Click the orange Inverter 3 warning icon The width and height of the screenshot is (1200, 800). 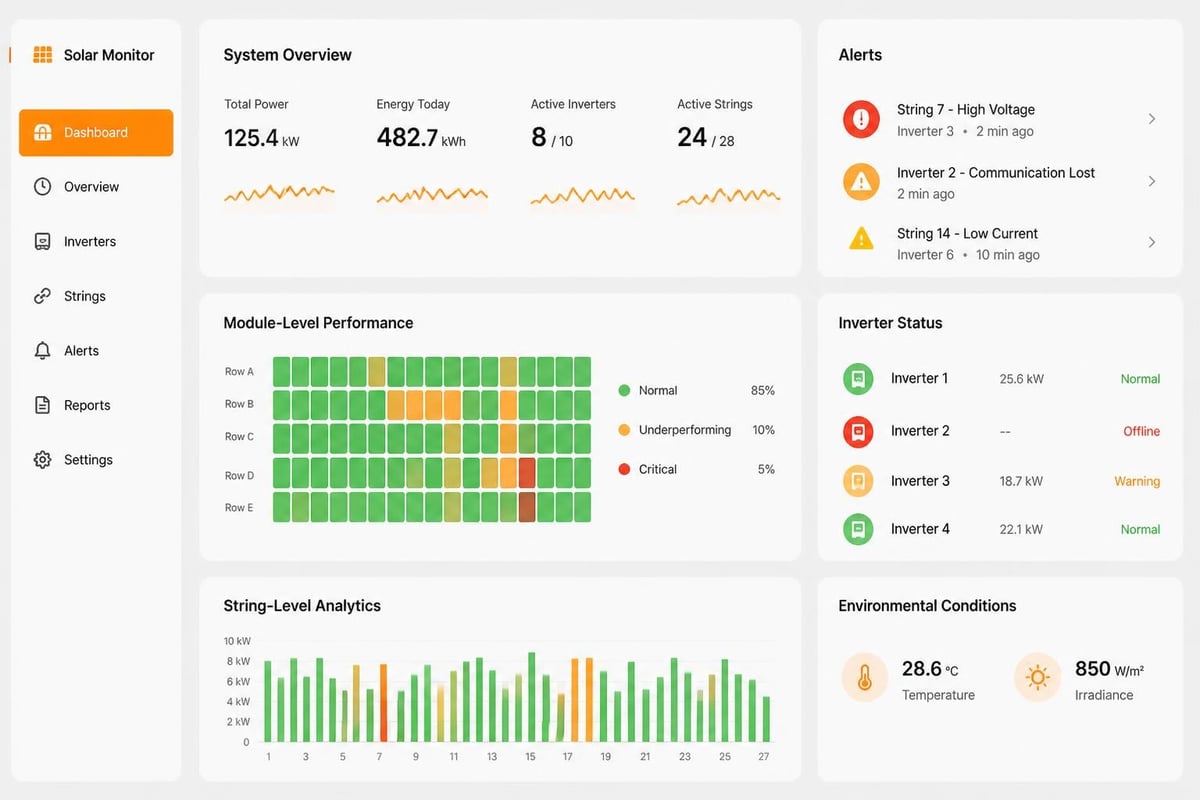[x=858, y=481]
